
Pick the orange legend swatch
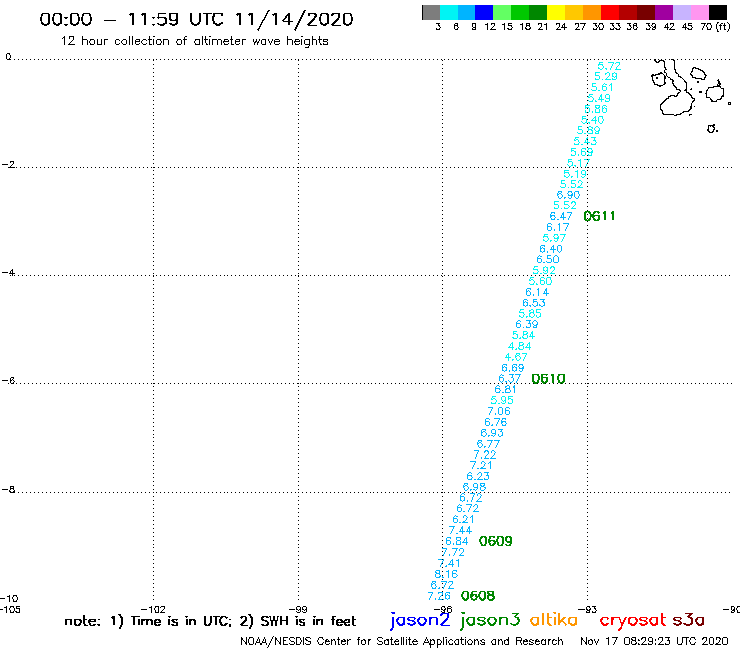coord(592,12)
